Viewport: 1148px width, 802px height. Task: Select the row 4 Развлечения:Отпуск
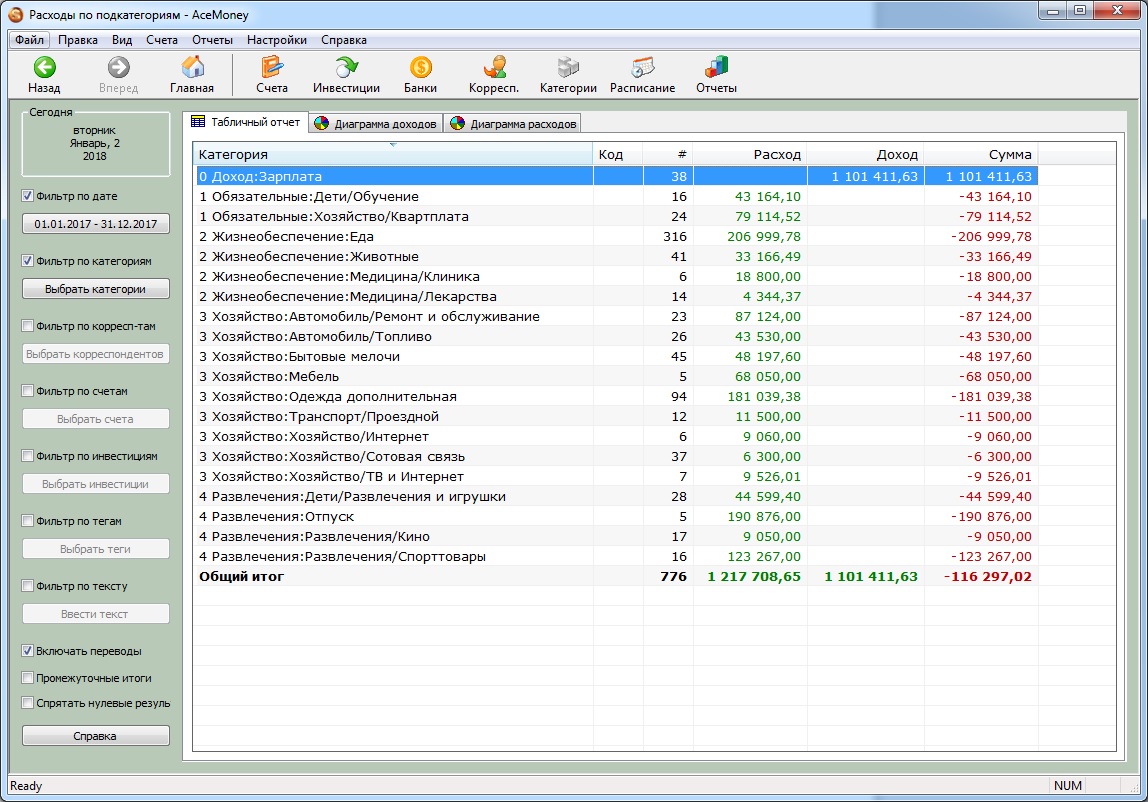click(616, 516)
